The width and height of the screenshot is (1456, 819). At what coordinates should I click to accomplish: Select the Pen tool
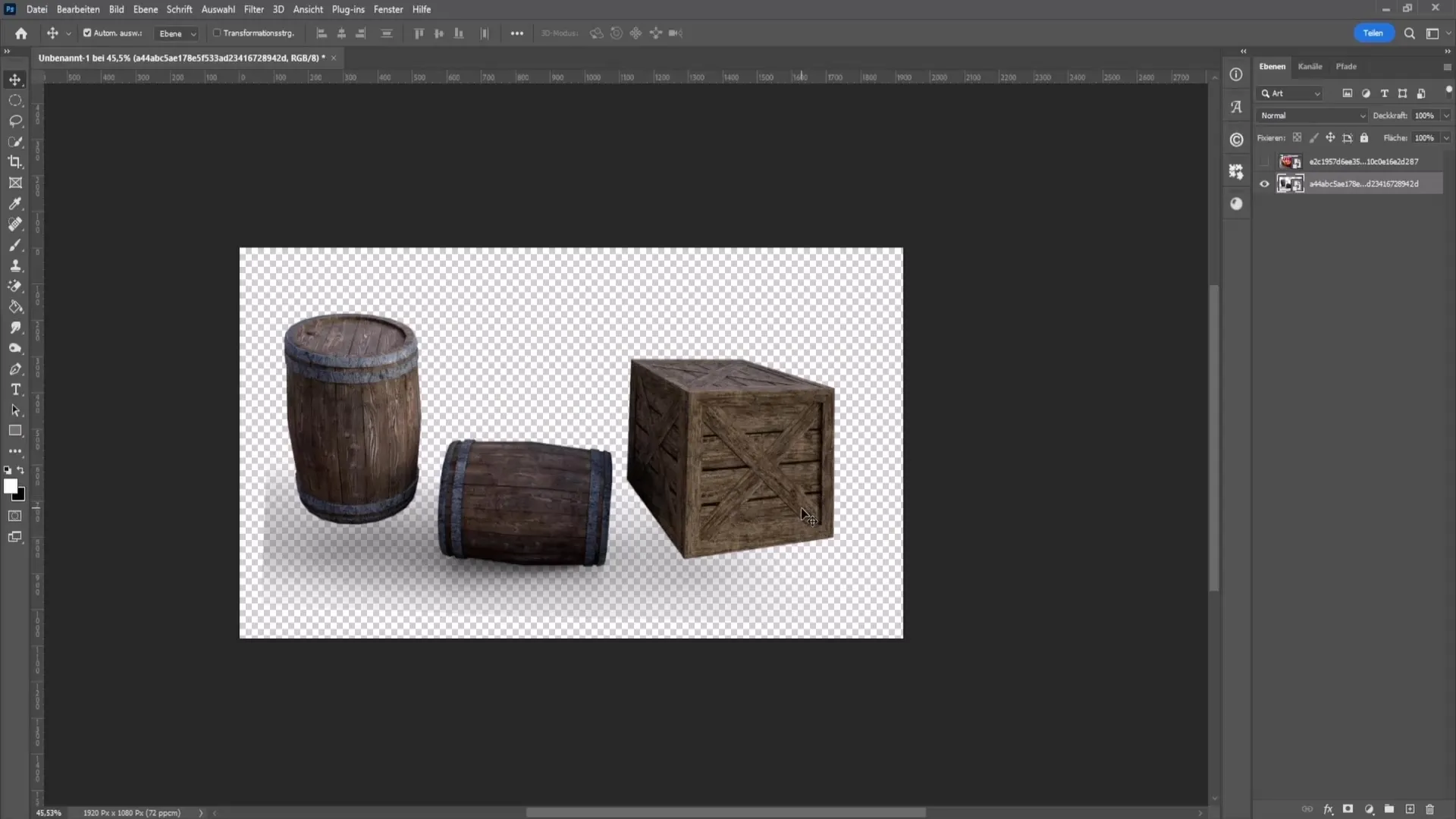tap(15, 369)
